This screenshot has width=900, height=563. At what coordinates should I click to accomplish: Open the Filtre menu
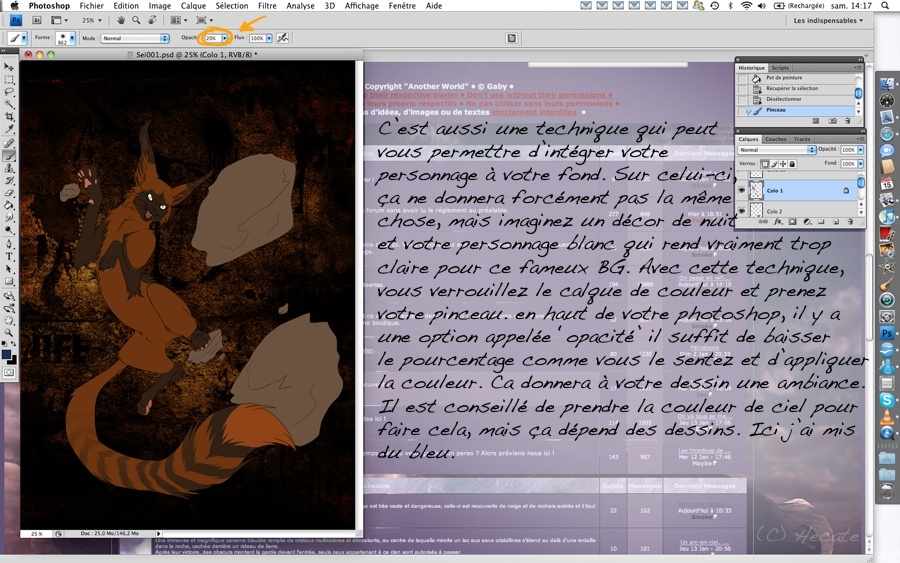[267, 6]
